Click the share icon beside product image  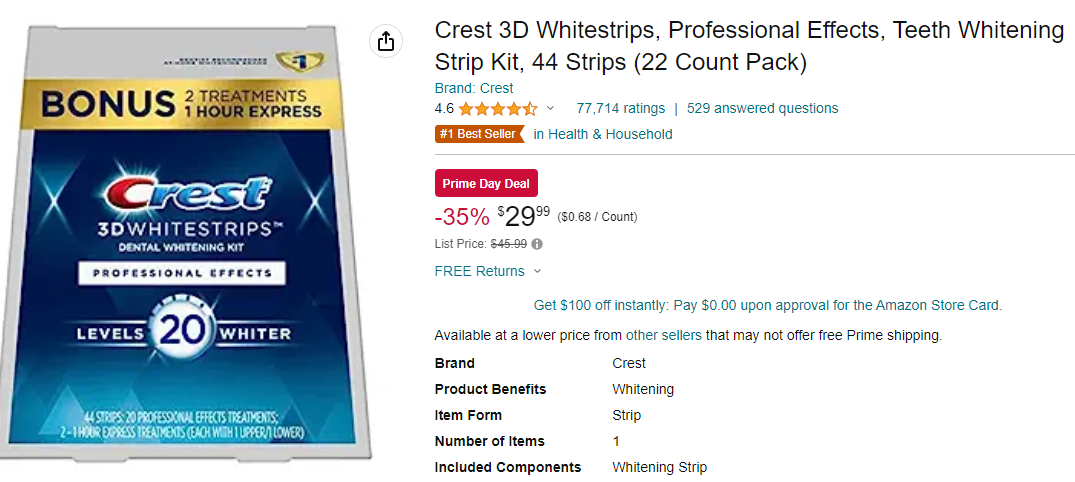point(386,41)
